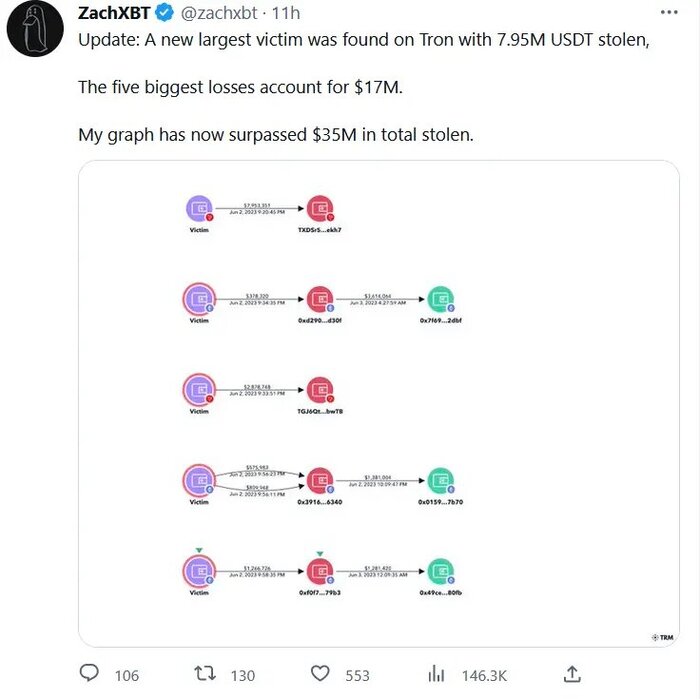This screenshot has width=700, height=699.
Task: Open the 11h timestamp link
Action: [x=286, y=13]
